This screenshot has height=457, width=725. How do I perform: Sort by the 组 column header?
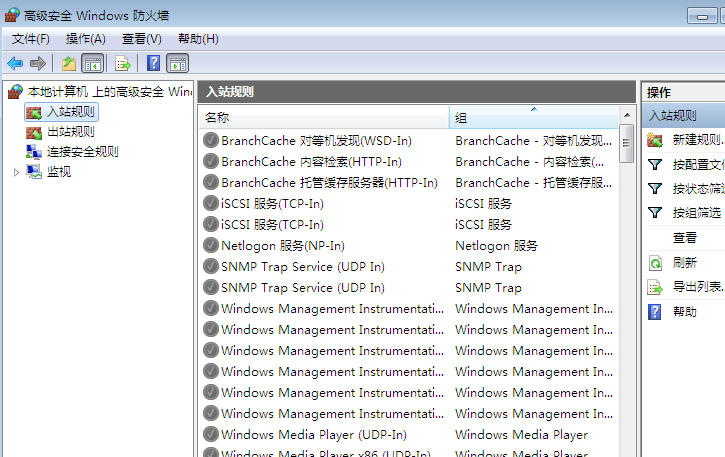[x=534, y=117]
